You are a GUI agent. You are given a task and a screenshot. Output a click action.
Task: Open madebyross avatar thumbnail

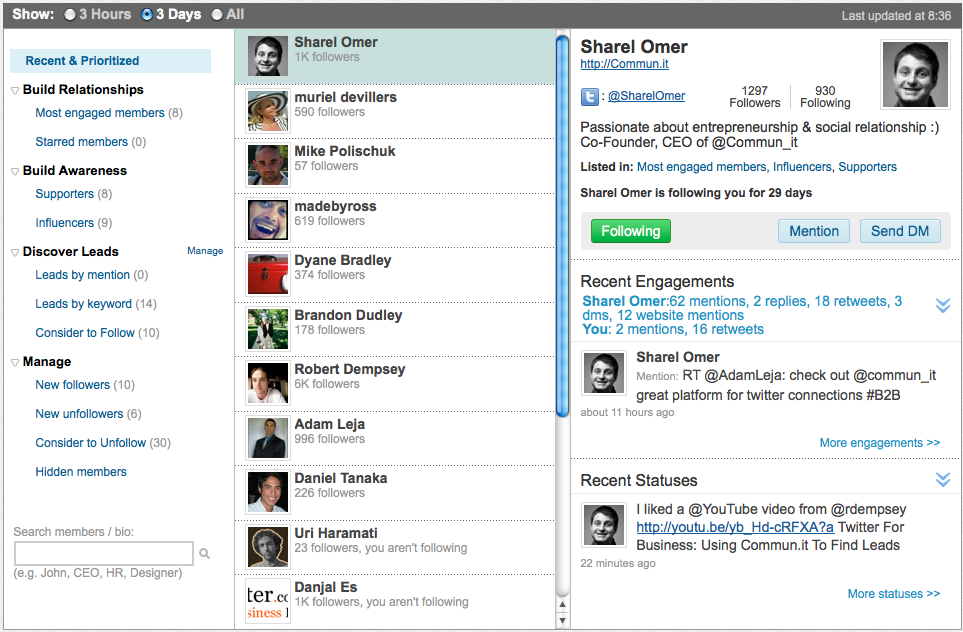[267, 220]
